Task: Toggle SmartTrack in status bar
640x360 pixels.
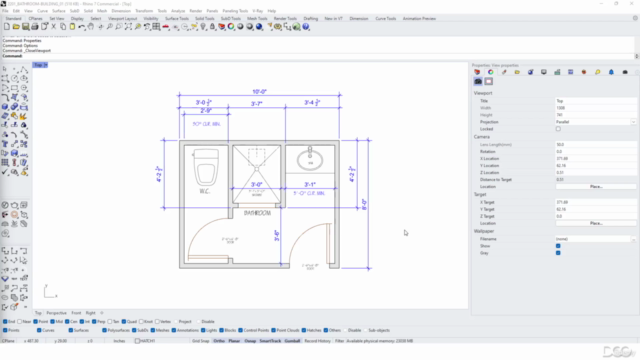Action: [270, 341]
